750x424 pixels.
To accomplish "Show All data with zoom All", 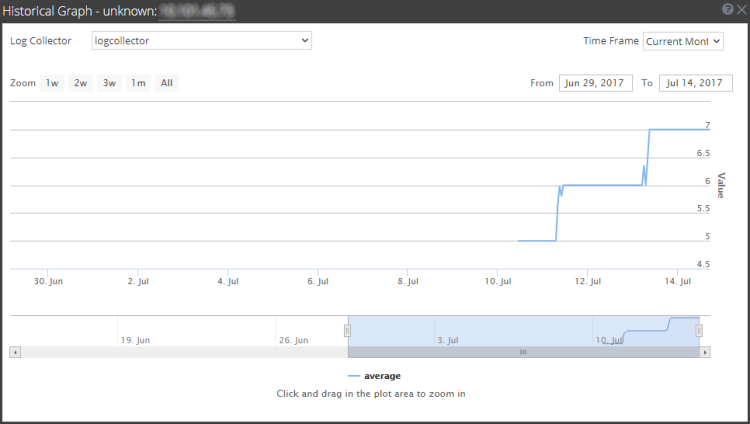I will coord(167,83).
